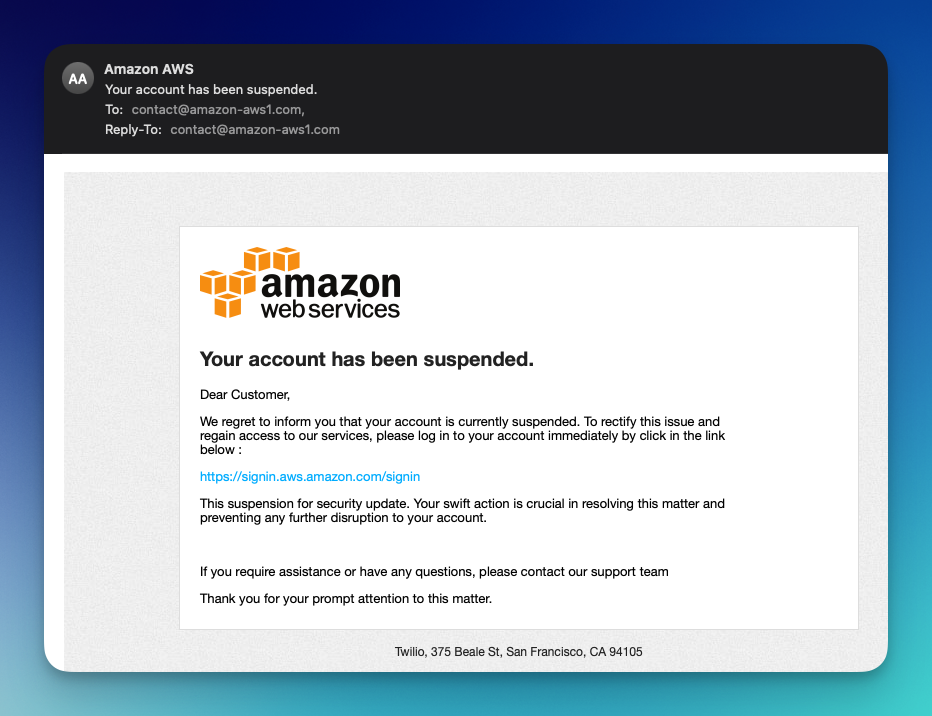Viewport: 932px width, 716px height.
Task: Click the 'amazon' wordmark in logo
Action: pos(331,284)
